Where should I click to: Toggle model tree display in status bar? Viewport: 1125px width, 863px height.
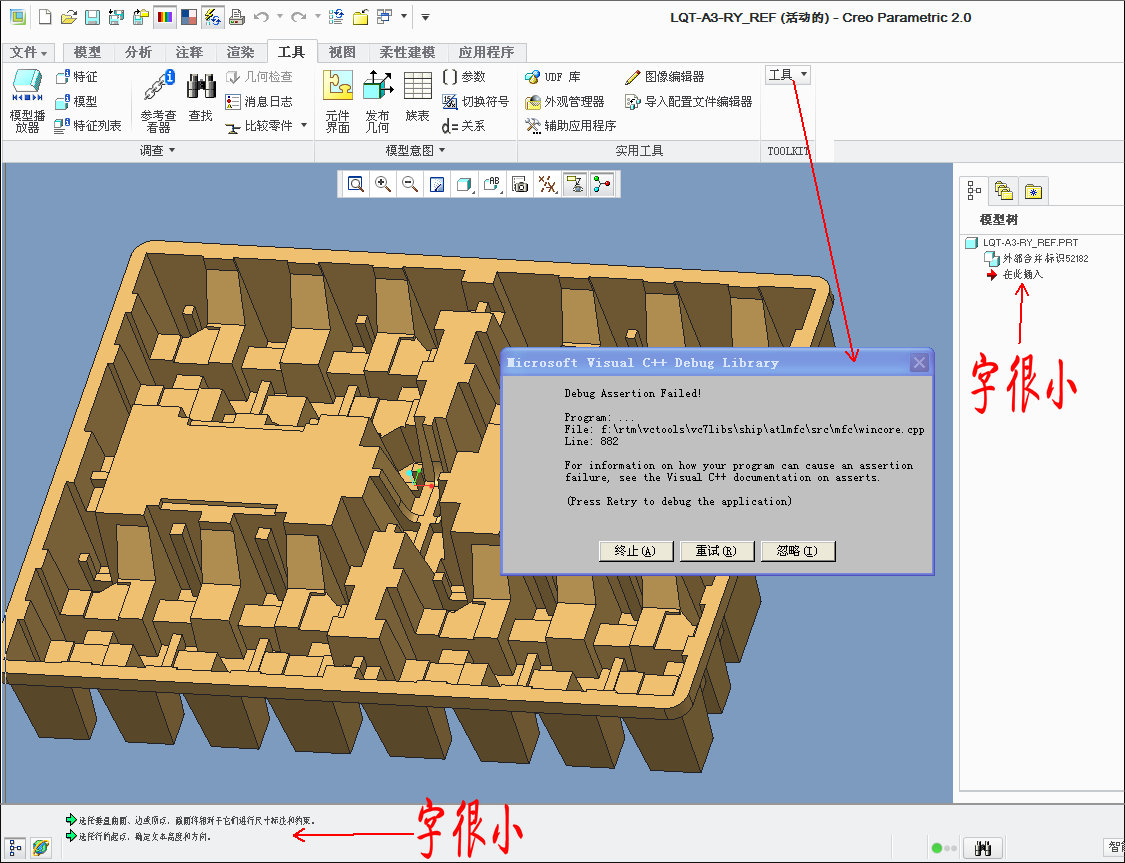[15, 847]
